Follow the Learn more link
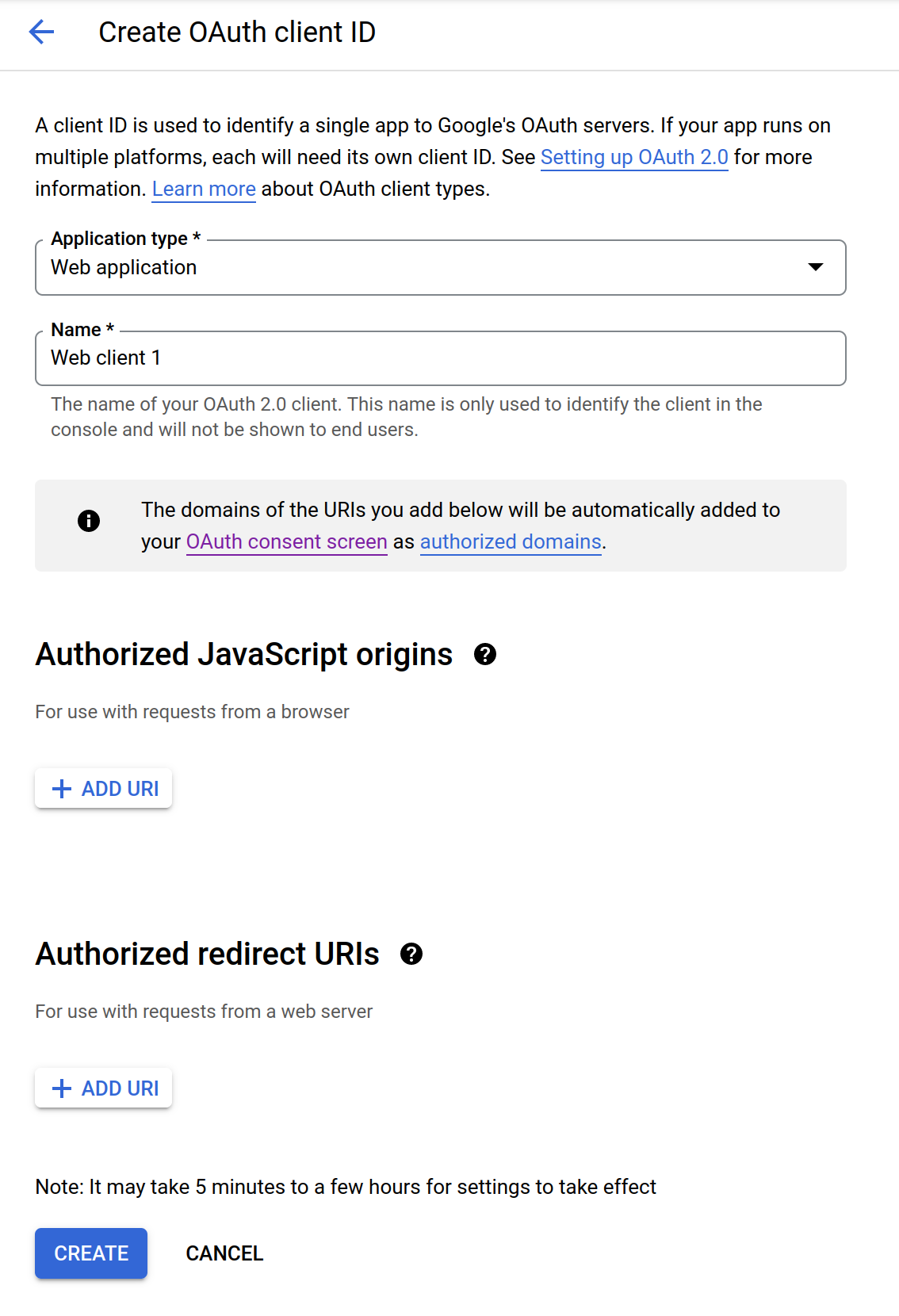 204,189
